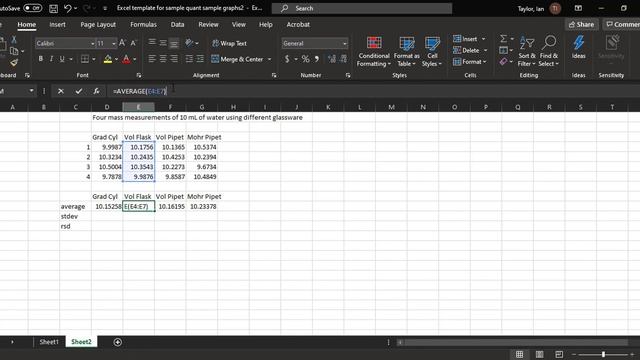Screen dimensions: 640x360
Task: Toggle Italic formatting
Action: coord(51,59)
